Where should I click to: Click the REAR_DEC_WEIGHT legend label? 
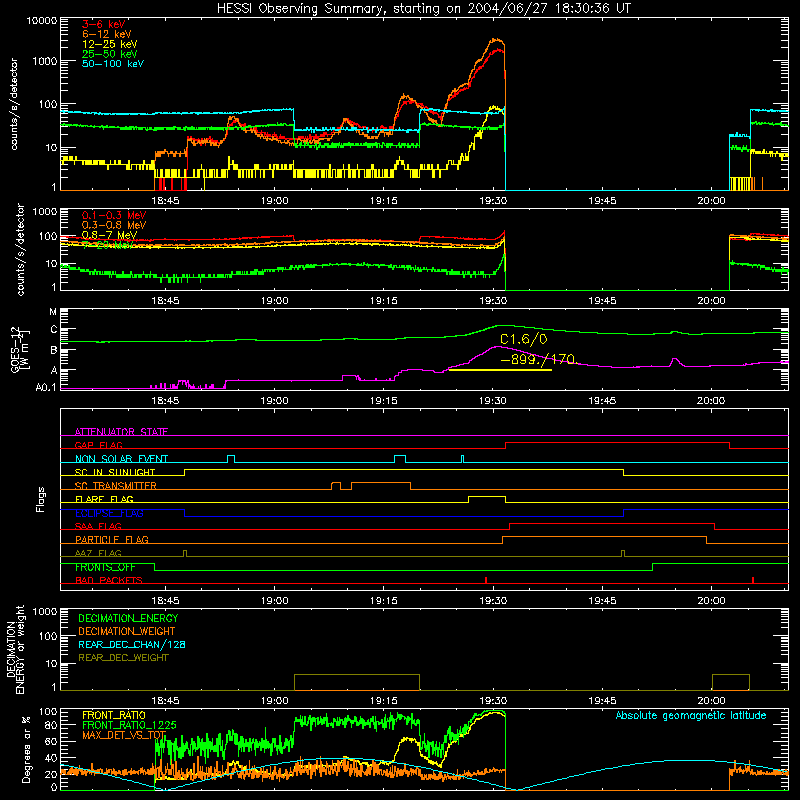point(123,658)
